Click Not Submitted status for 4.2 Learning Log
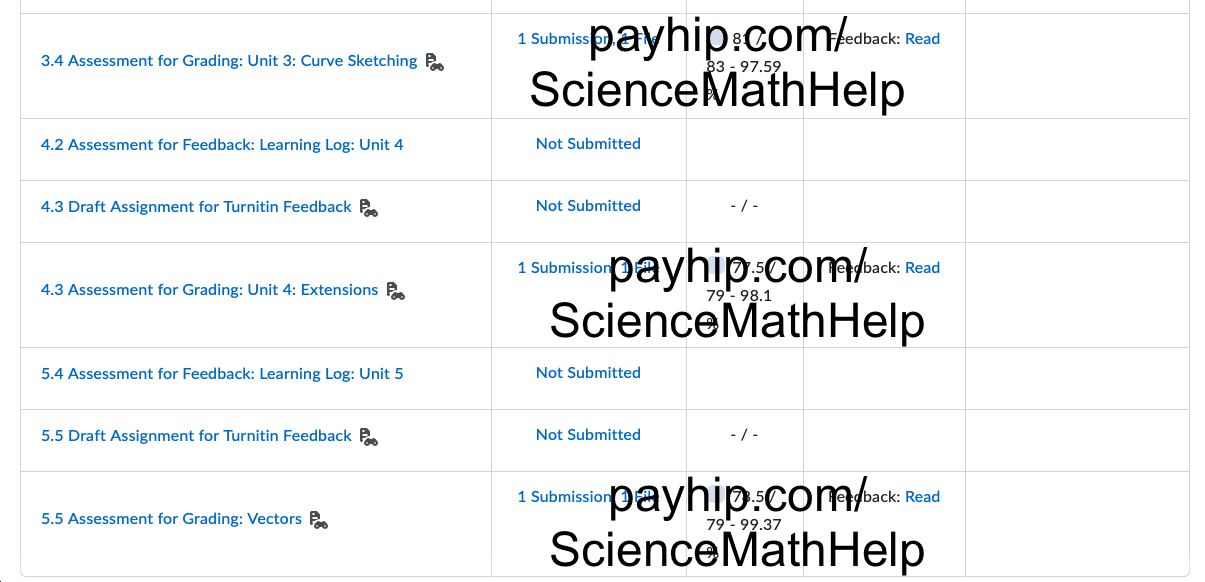This screenshot has width=1205, height=582. tap(588, 144)
